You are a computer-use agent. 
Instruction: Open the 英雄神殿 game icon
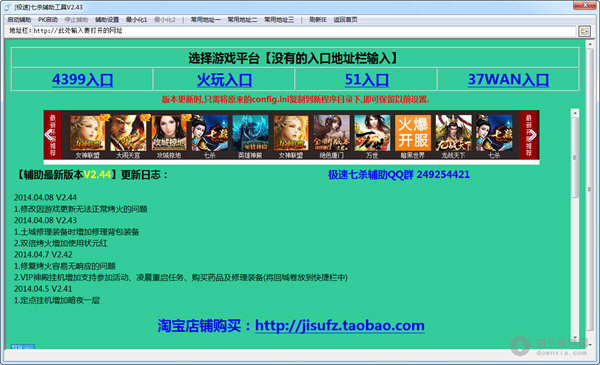click(x=250, y=134)
